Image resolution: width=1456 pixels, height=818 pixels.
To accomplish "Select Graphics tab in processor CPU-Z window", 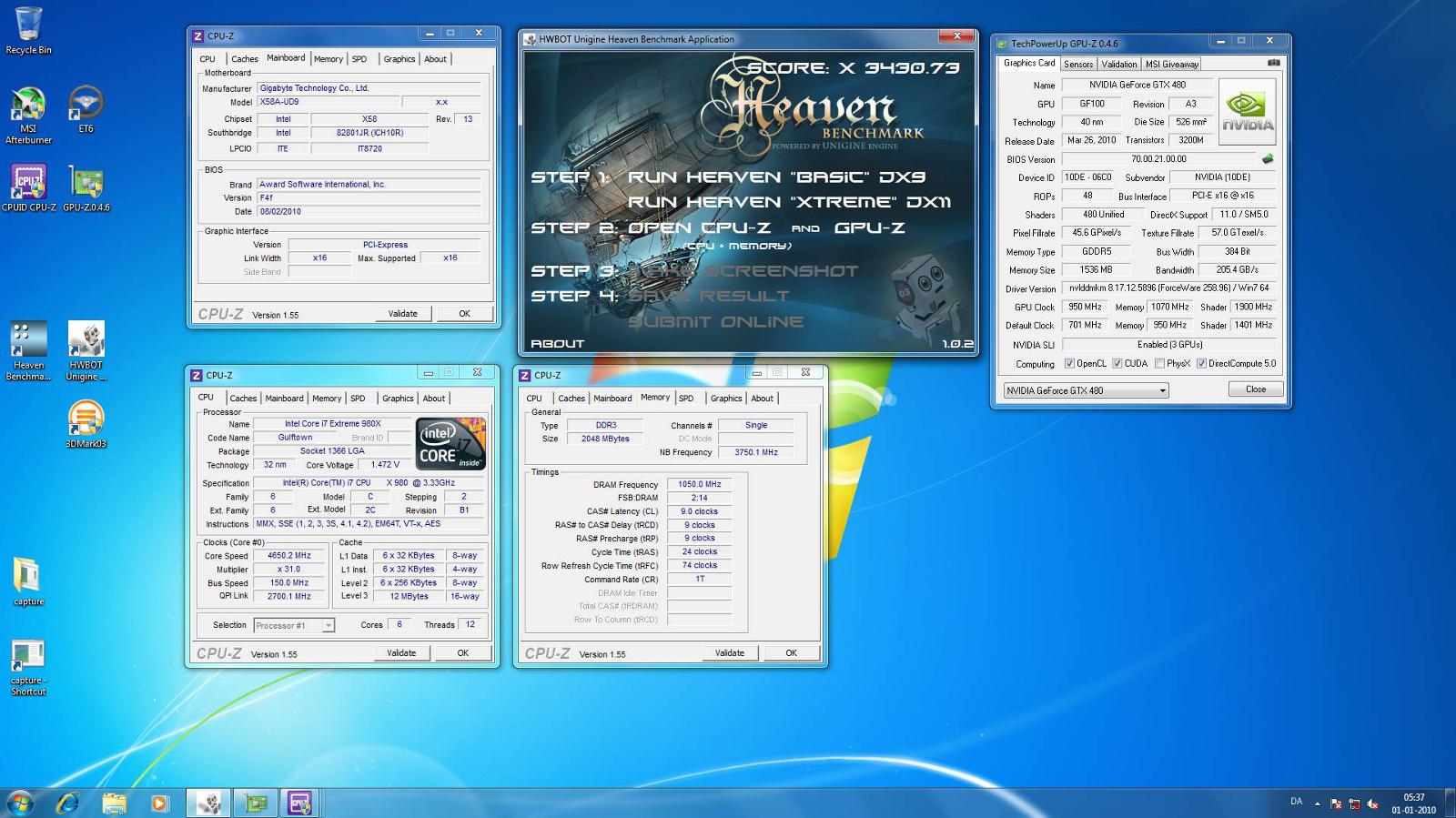I will point(398,399).
